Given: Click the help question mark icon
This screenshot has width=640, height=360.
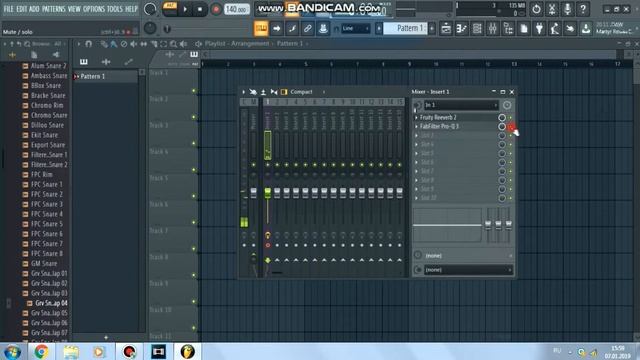Looking at the screenshot, I should [x=583, y=9].
